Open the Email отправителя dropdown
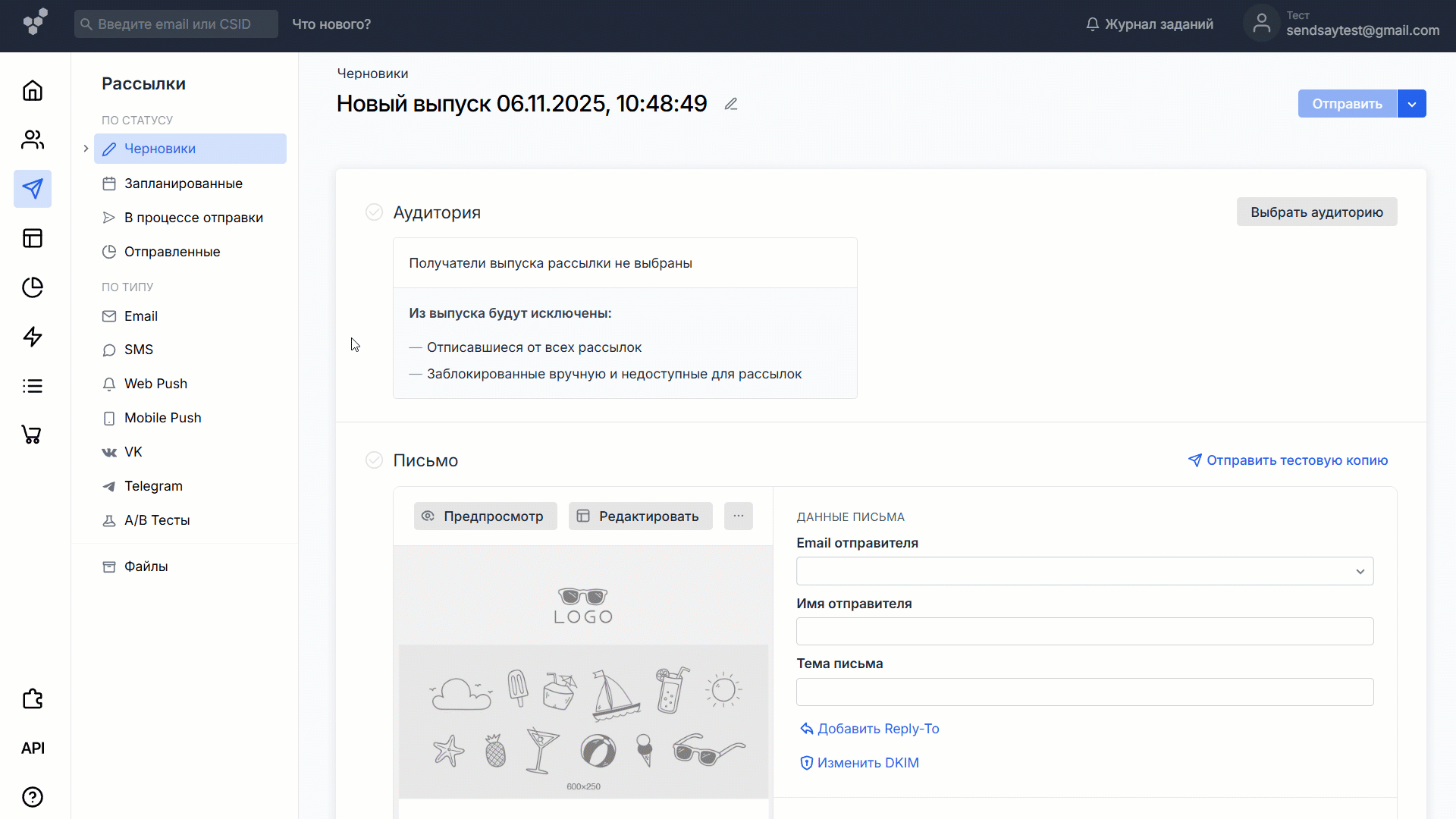The width and height of the screenshot is (1456, 819). click(1084, 571)
